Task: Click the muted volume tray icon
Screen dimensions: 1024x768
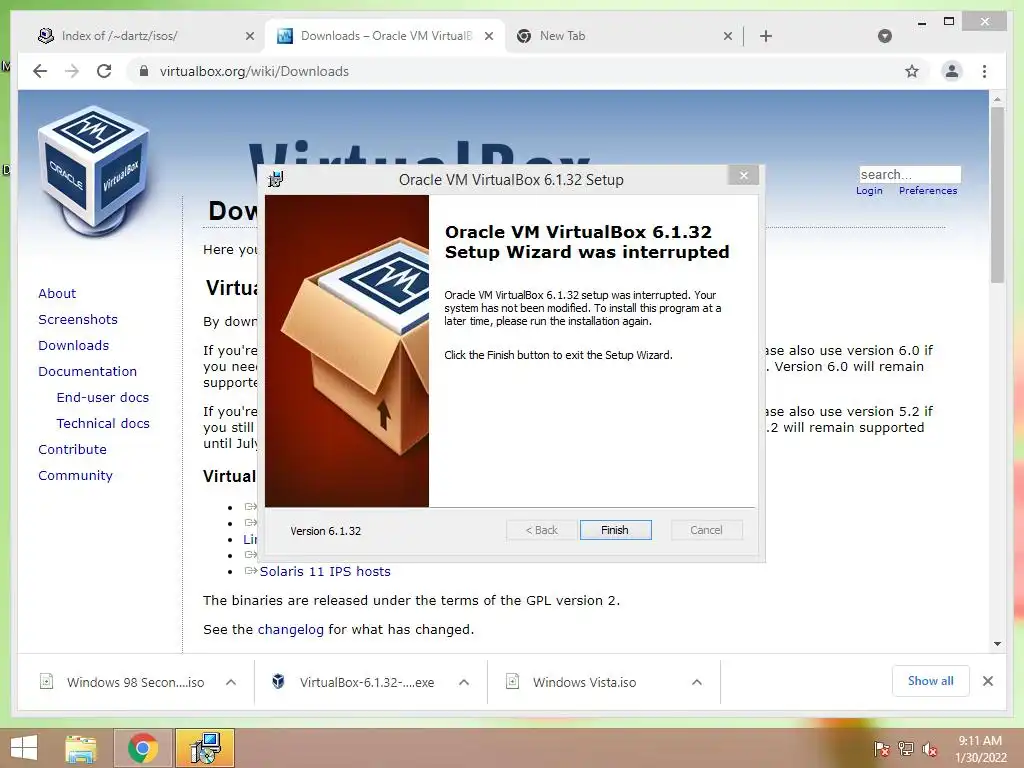Action: [x=930, y=749]
